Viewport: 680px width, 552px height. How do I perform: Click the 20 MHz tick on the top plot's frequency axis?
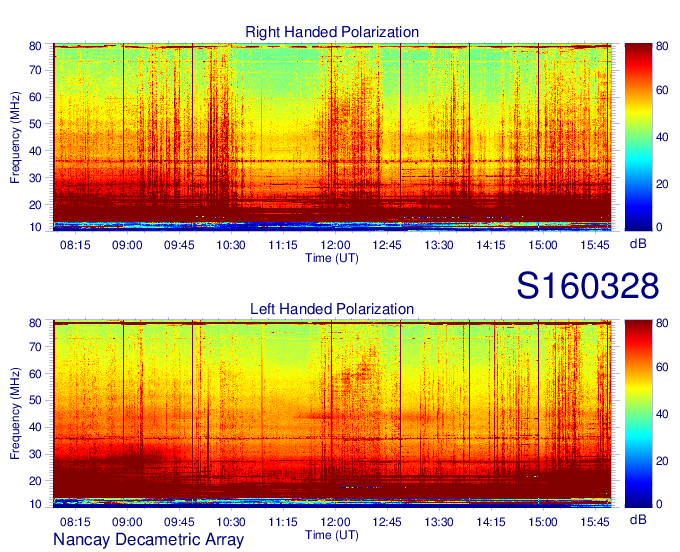point(35,205)
